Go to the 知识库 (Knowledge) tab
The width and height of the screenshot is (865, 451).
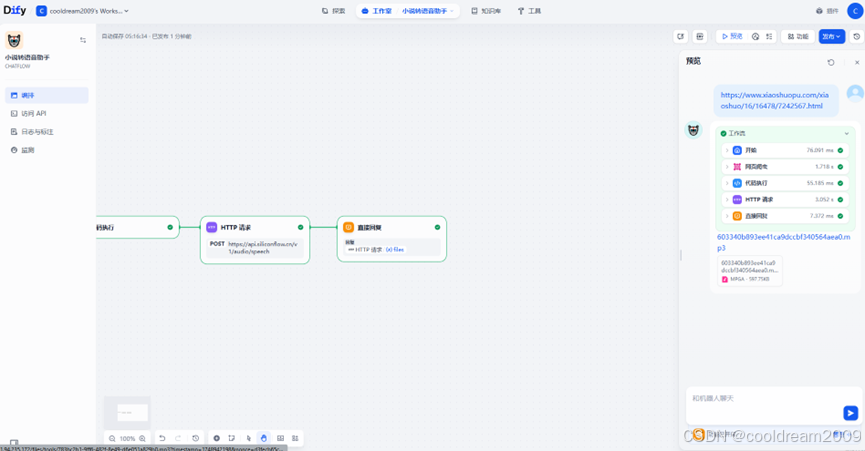pyautogui.click(x=485, y=11)
